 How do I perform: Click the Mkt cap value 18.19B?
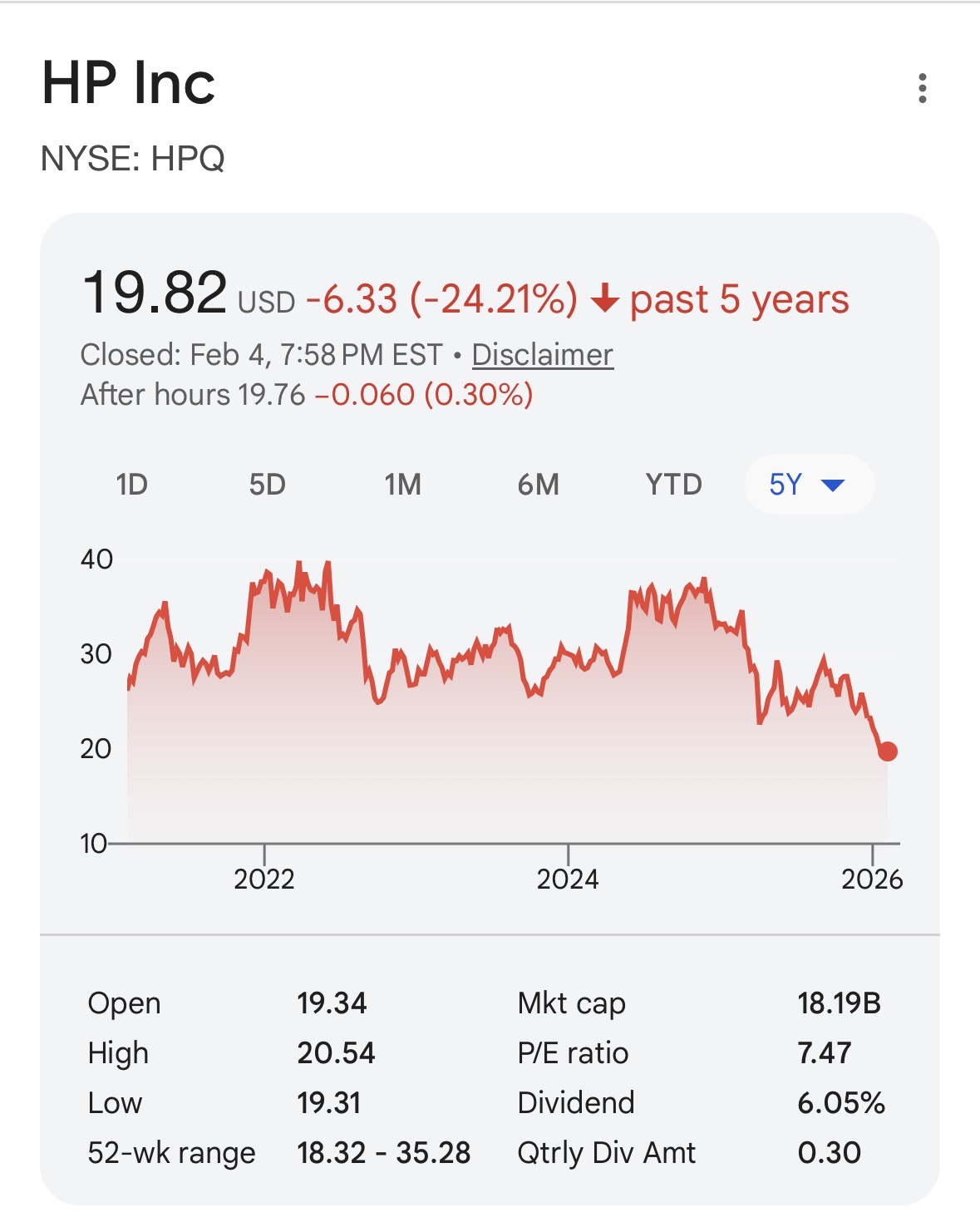tap(839, 1003)
